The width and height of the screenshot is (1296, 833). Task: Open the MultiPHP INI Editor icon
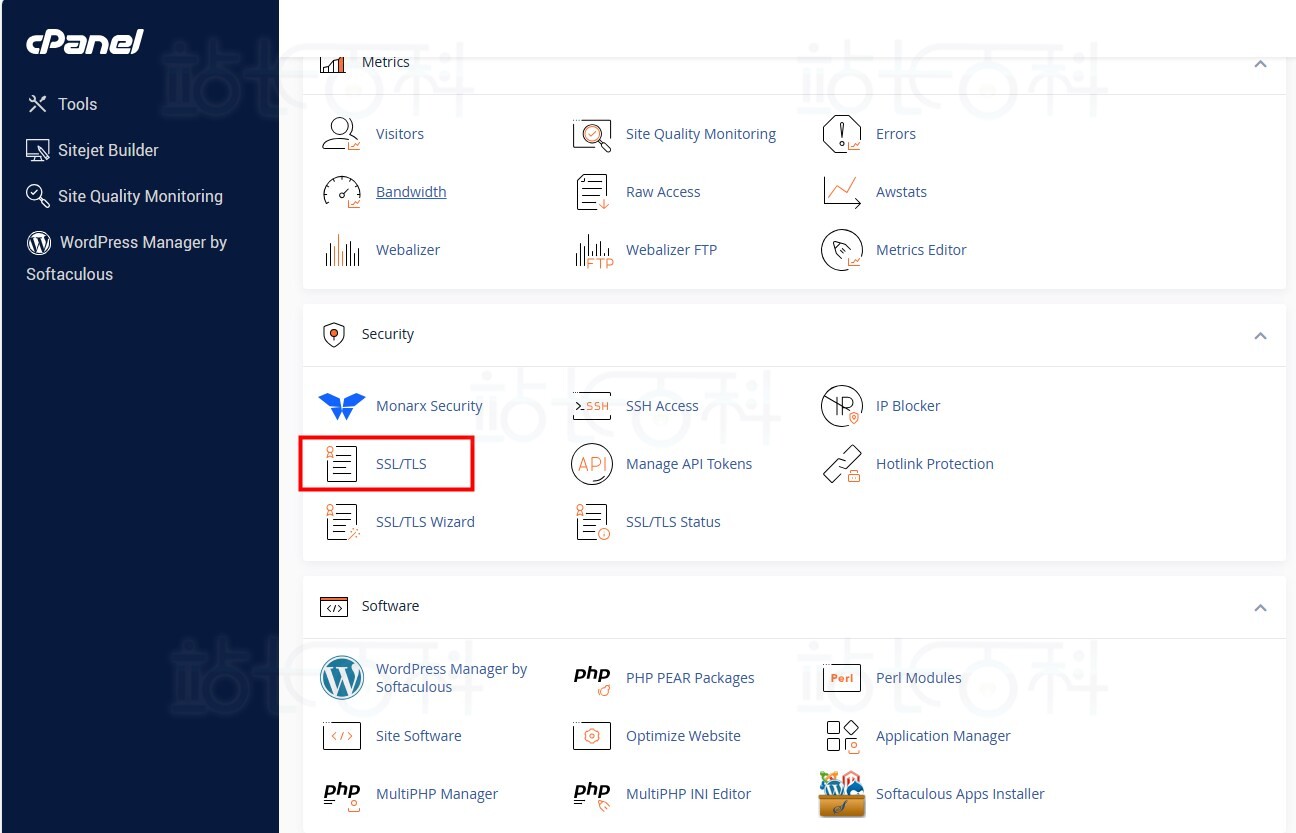click(591, 794)
